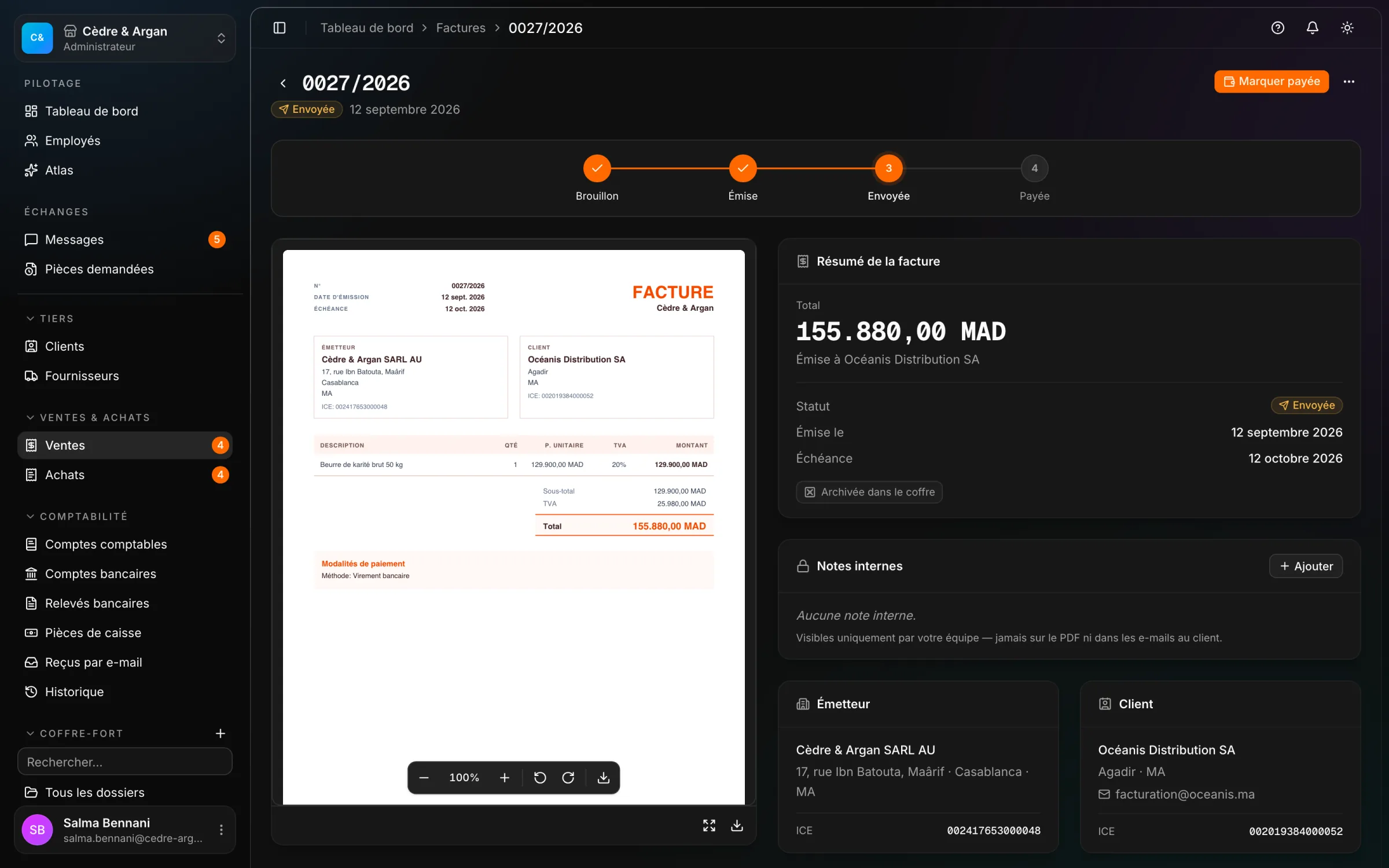Open the notifications bell
Image resolution: width=1389 pixels, height=868 pixels.
coord(1312,28)
